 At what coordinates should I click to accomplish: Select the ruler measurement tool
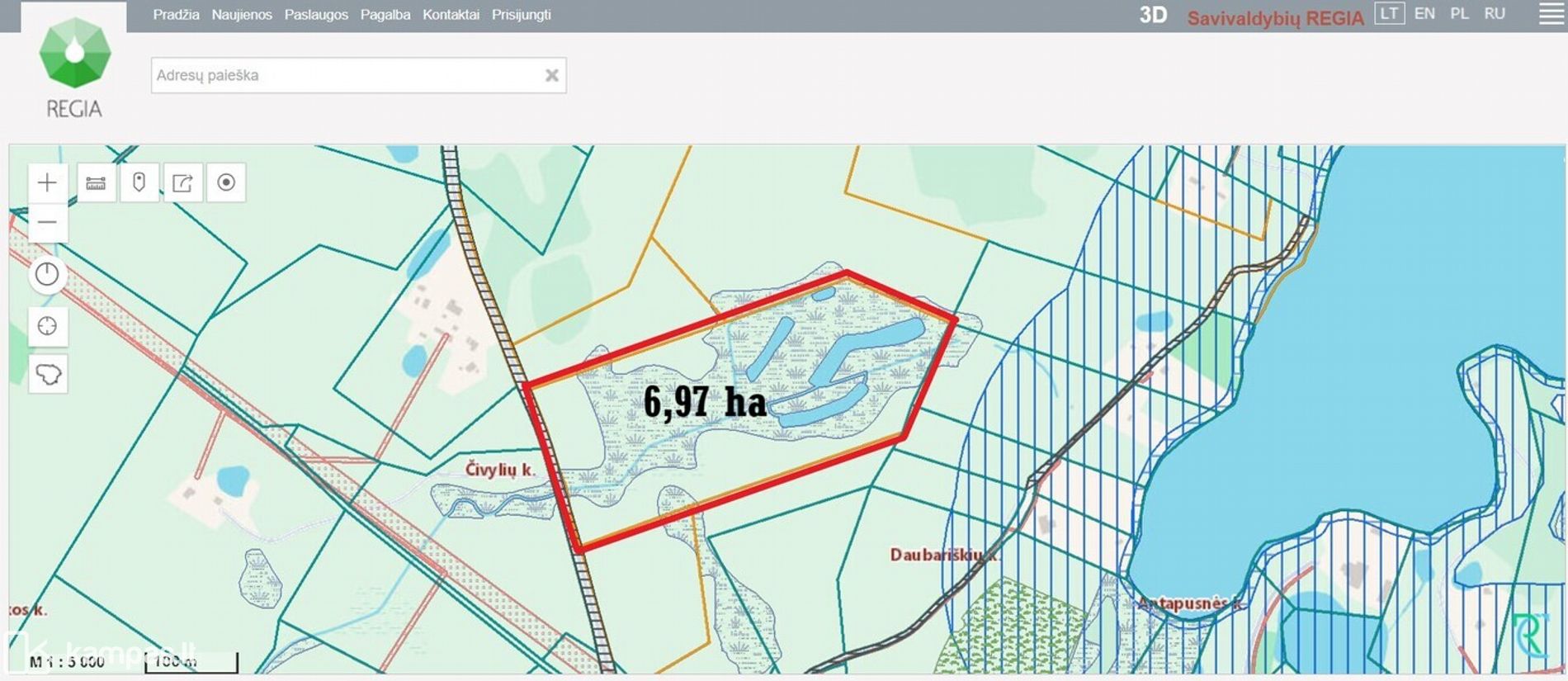pos(96,182)
